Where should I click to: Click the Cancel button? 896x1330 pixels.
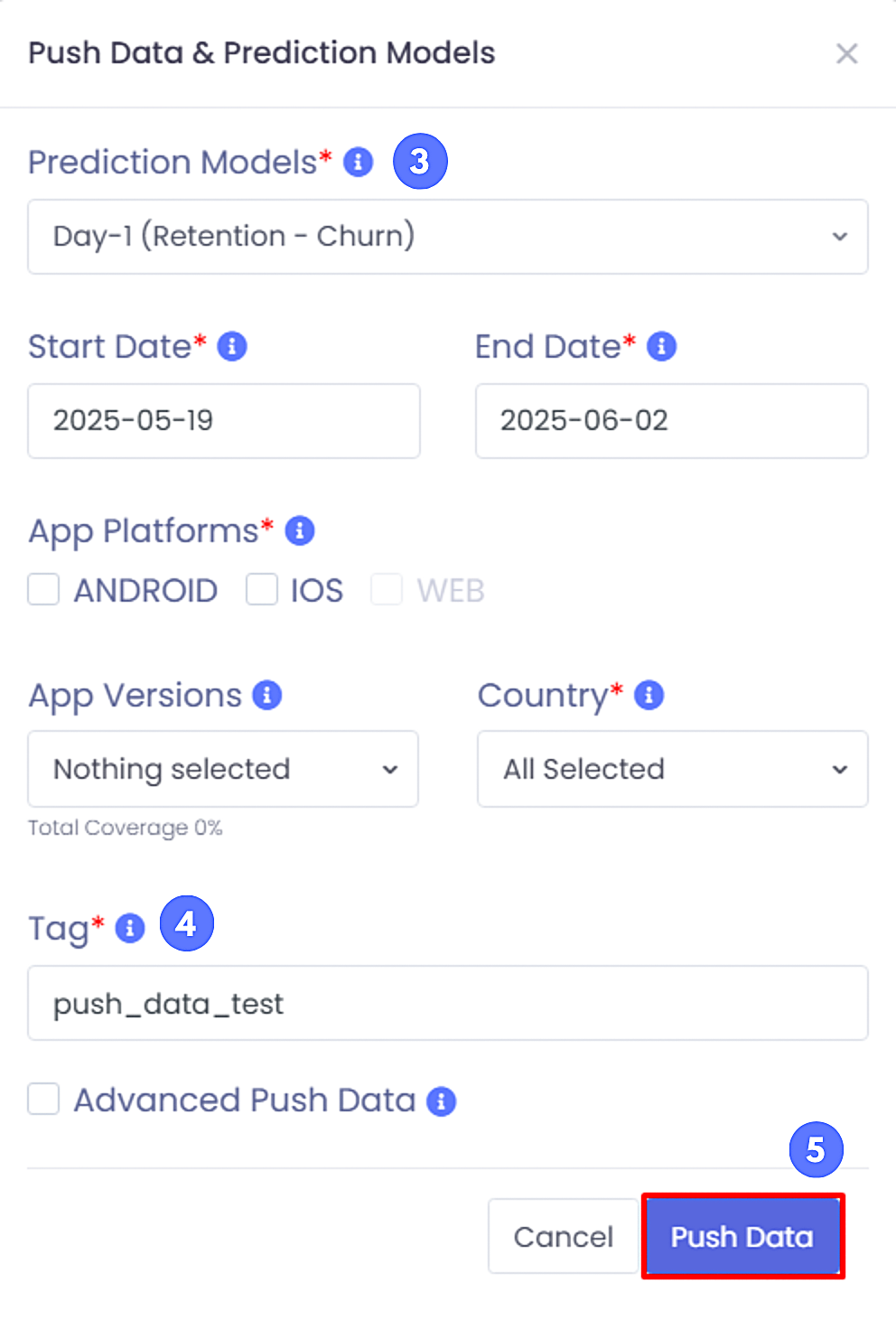(564, 1236)
